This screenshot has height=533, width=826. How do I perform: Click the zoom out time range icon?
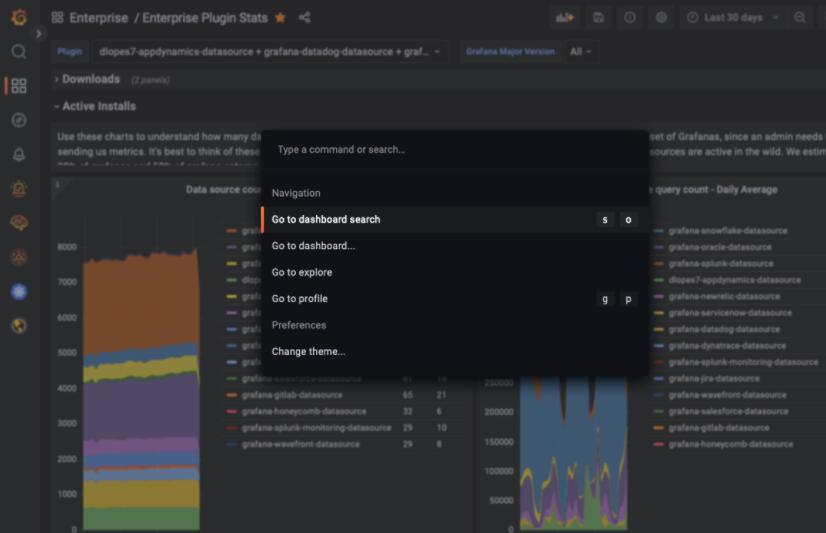point(800,18)
